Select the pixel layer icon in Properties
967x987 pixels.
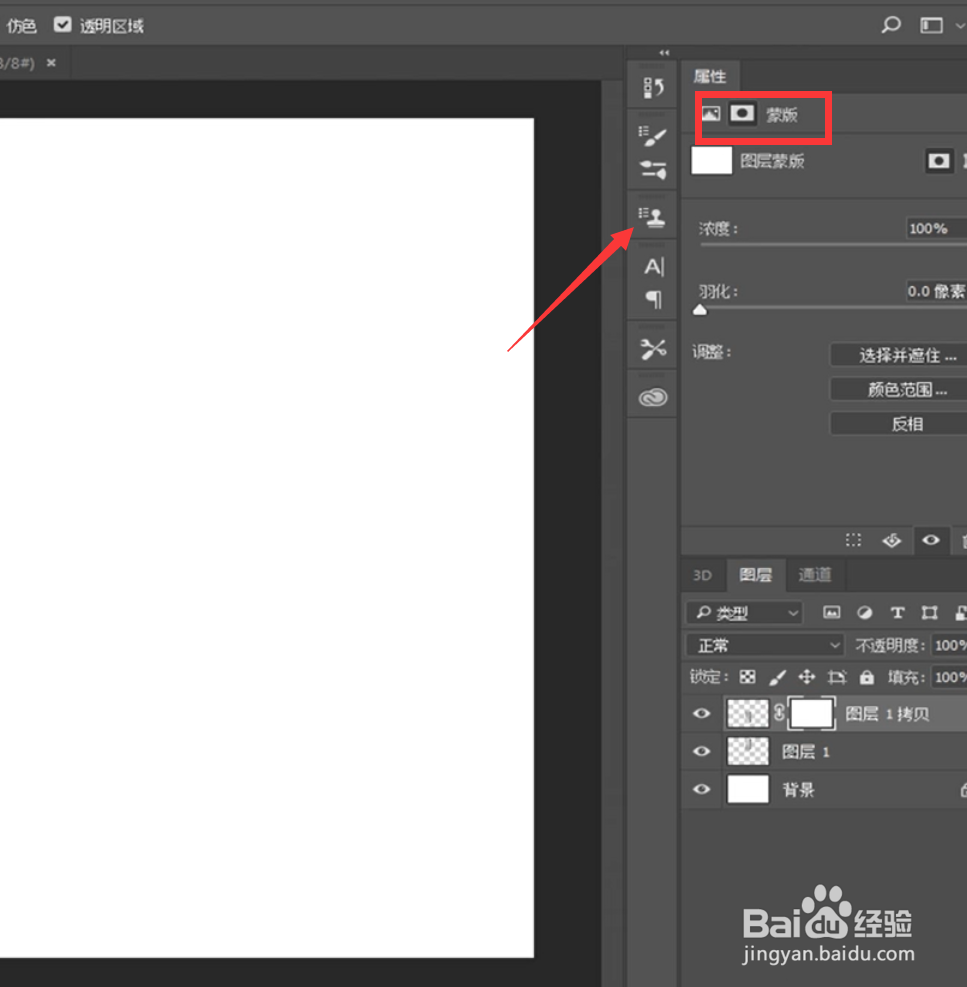pos(711,113)
